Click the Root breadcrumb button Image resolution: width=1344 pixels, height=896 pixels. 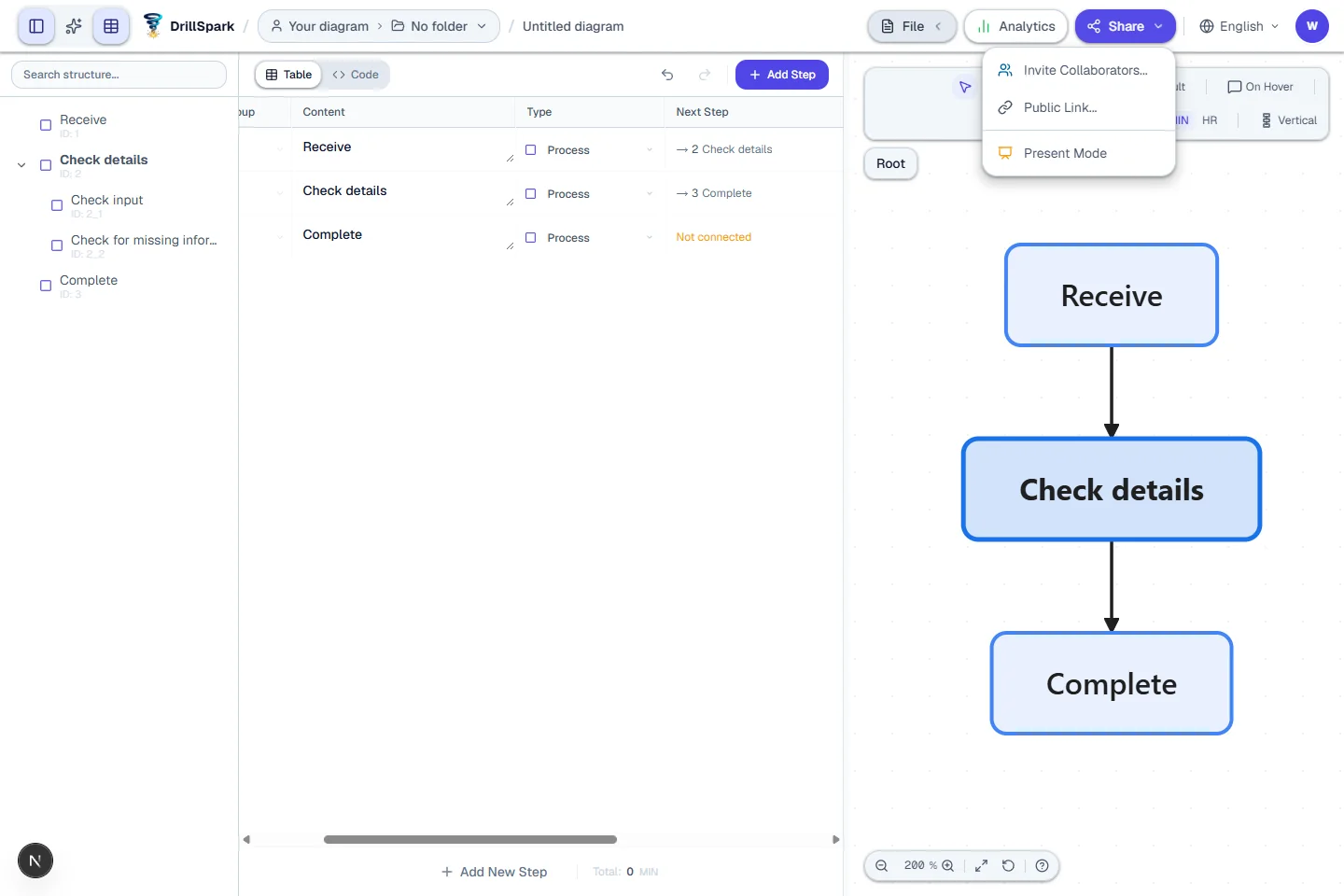click(890, 163)
